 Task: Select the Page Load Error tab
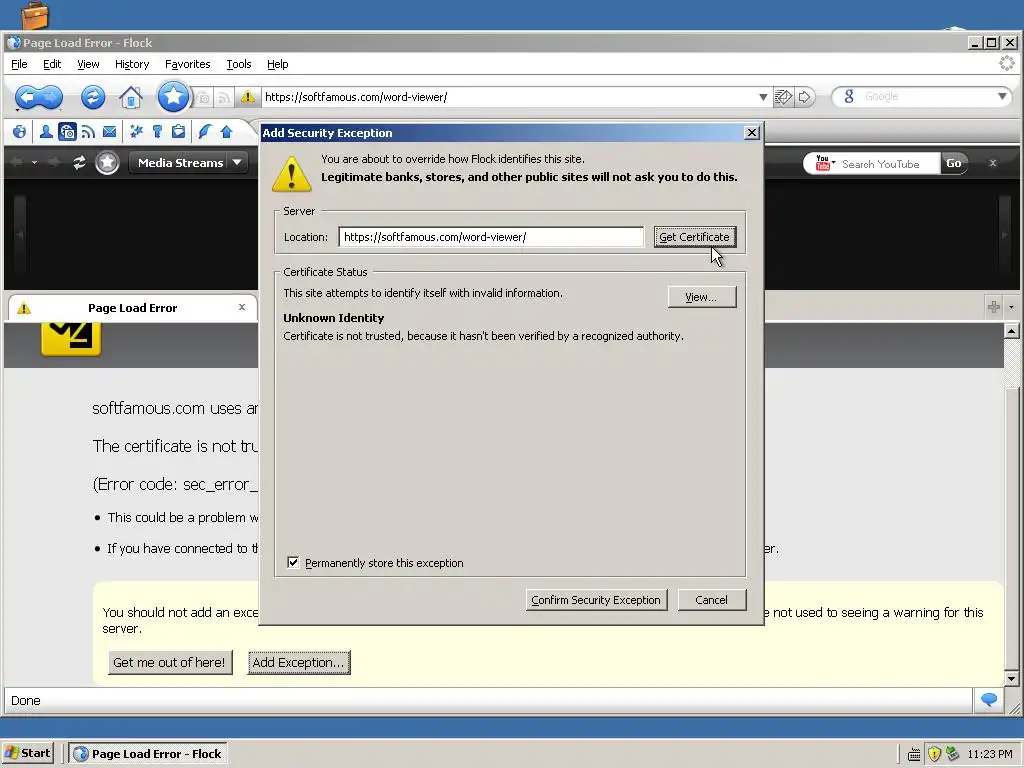click(x=133, y=308)
